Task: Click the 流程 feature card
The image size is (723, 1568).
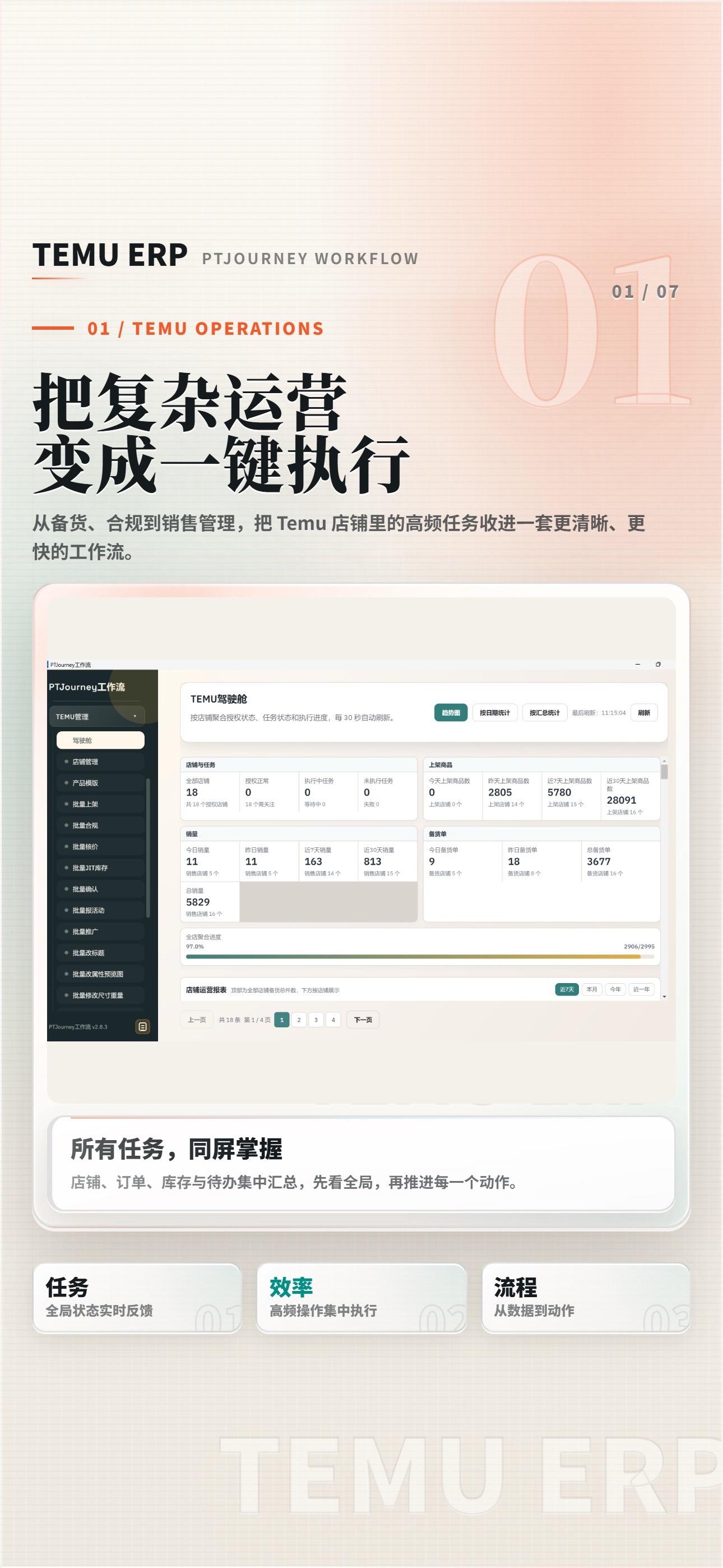Action: tap(586, 1298)
